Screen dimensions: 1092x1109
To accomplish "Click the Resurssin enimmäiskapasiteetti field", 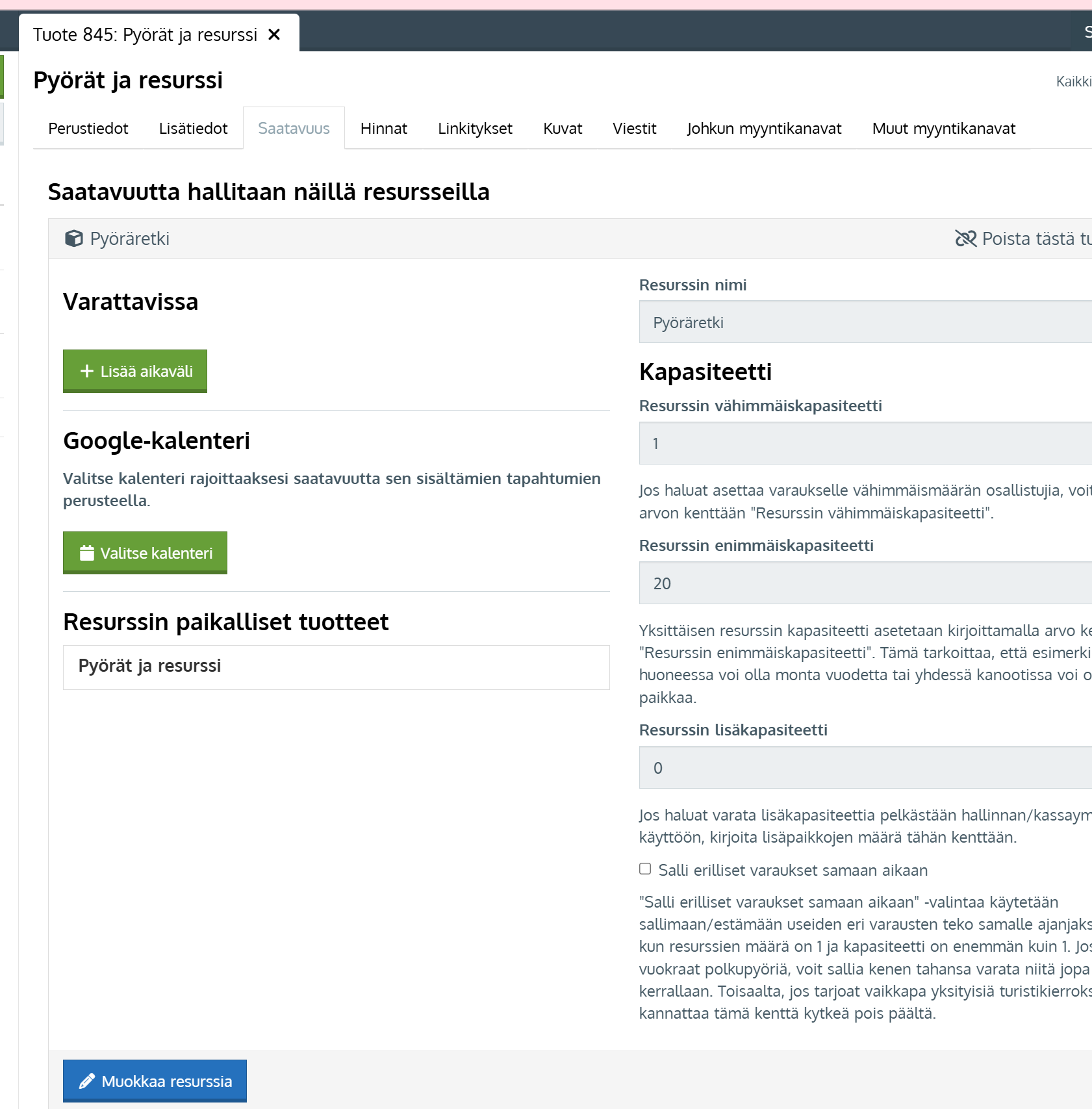I will tap(865, 583).
